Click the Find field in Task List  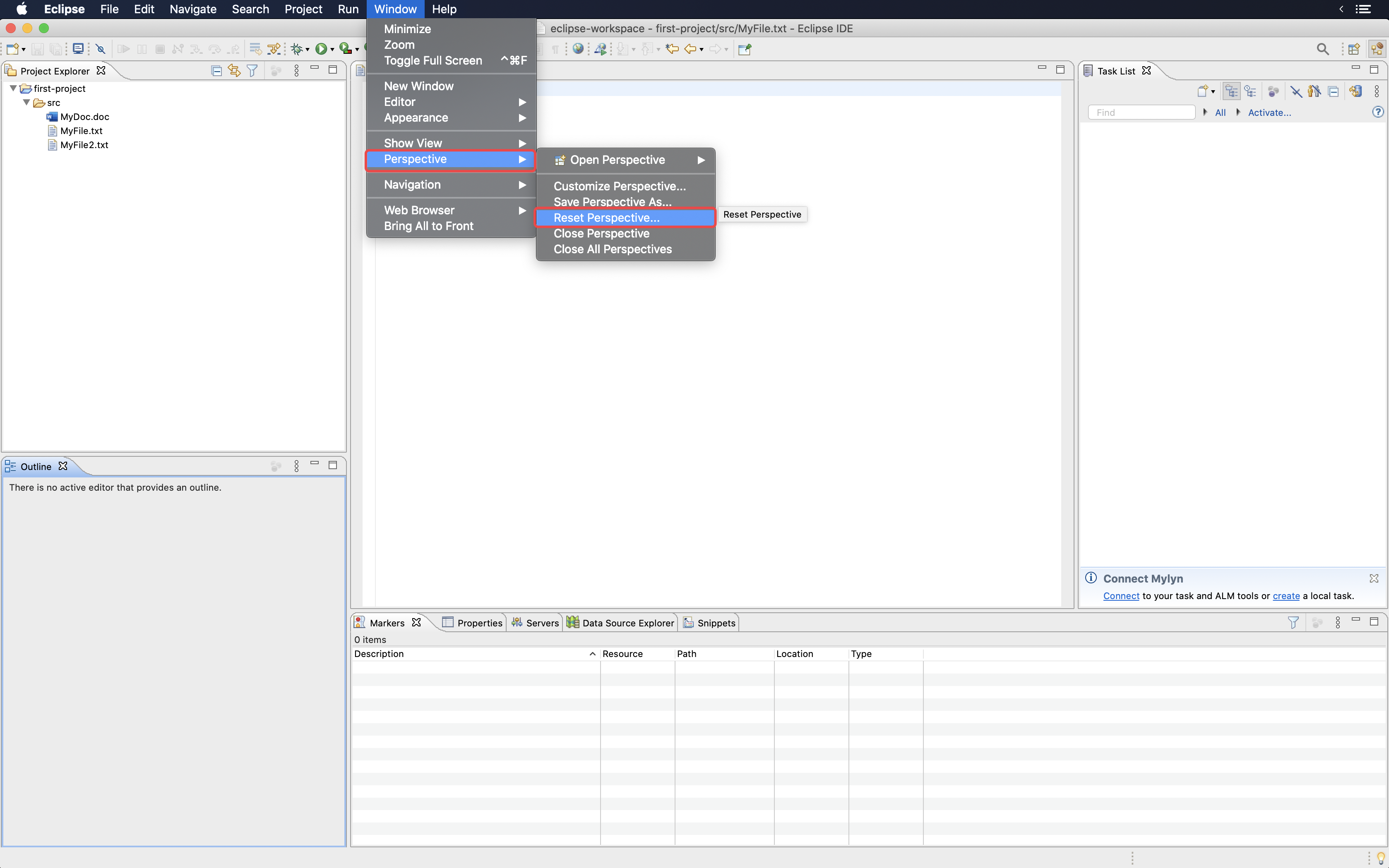(1141, 113)
